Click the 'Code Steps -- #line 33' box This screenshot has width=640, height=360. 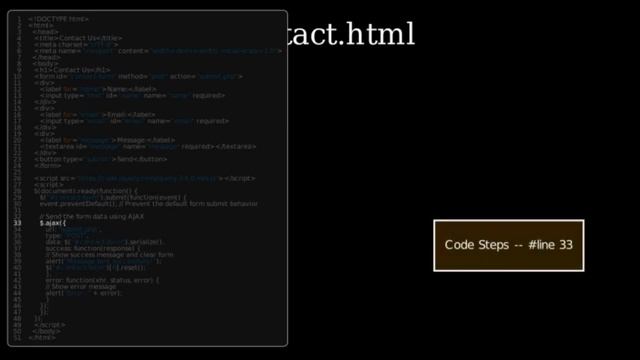(x=509, y=245)
